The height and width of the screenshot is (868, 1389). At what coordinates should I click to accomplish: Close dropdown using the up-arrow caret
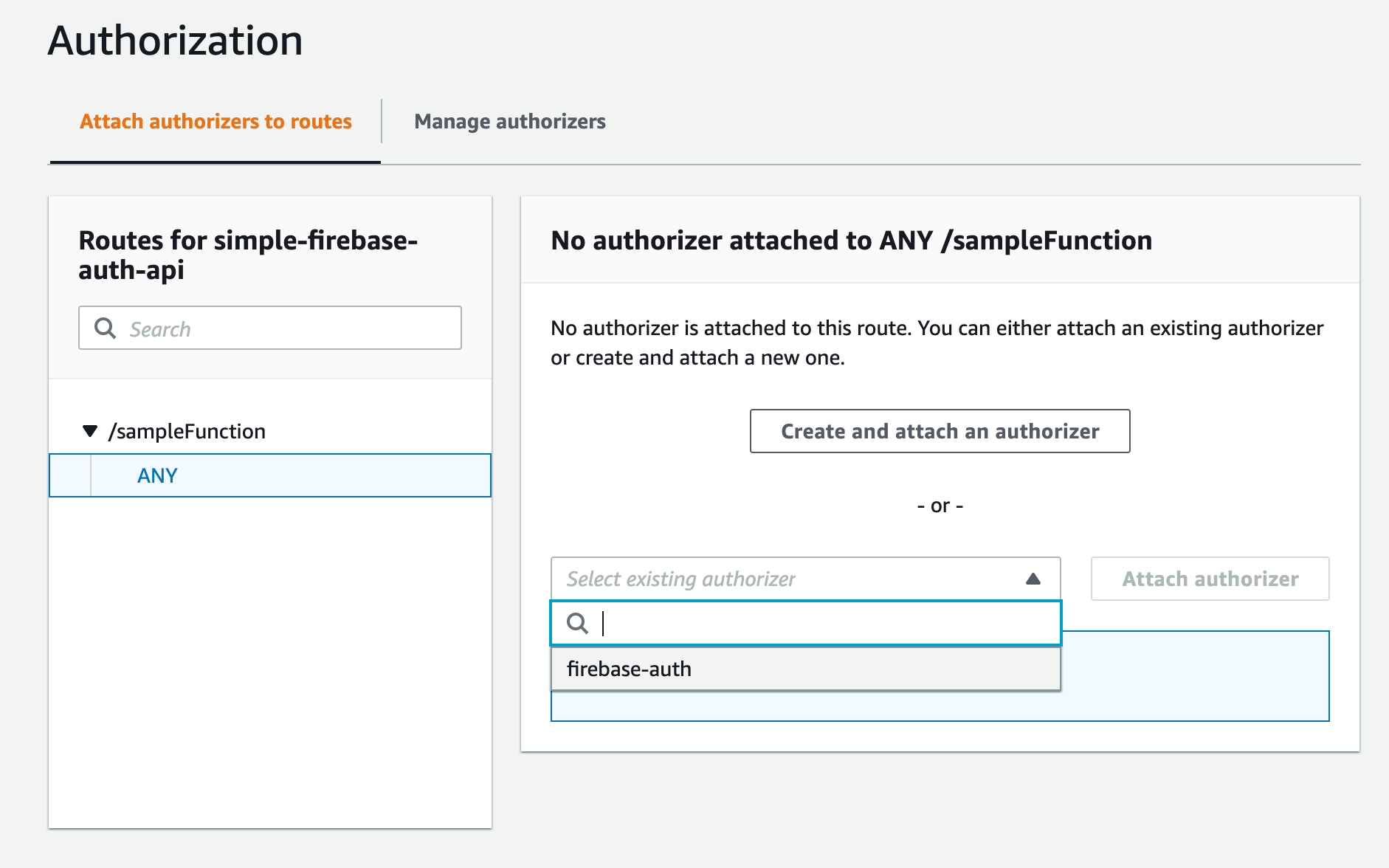point(1033,579)
